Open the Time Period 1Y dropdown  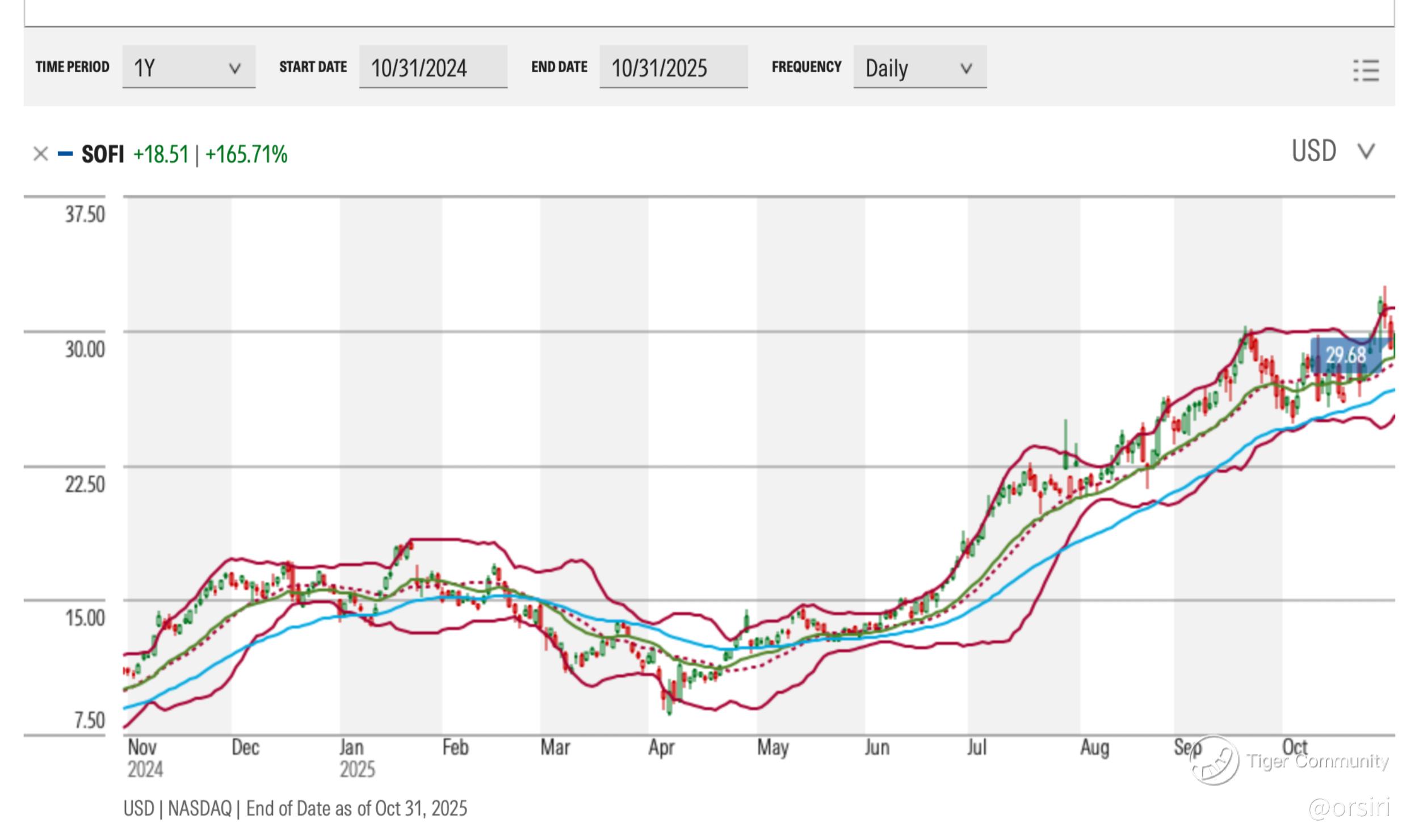point(188,68)
